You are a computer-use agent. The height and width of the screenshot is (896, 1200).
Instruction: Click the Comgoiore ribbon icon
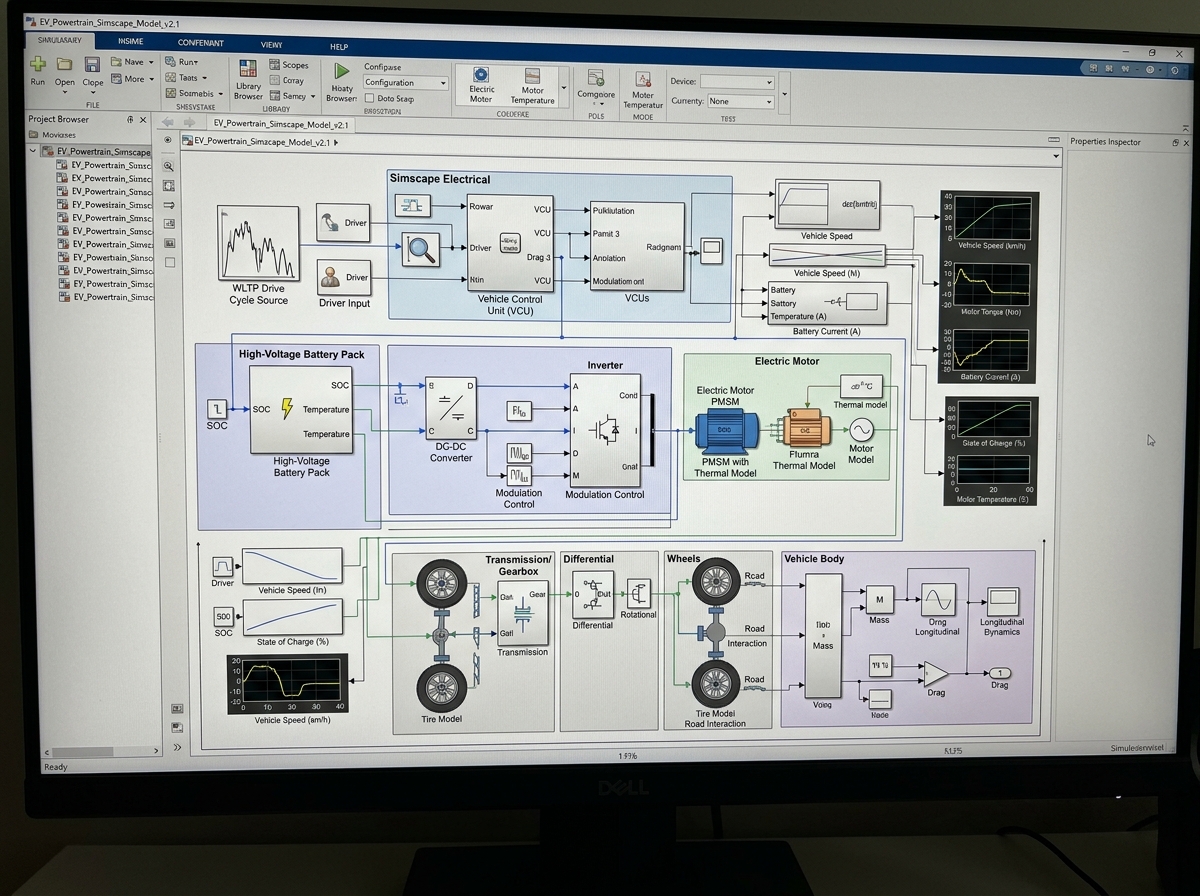(596, 77)
